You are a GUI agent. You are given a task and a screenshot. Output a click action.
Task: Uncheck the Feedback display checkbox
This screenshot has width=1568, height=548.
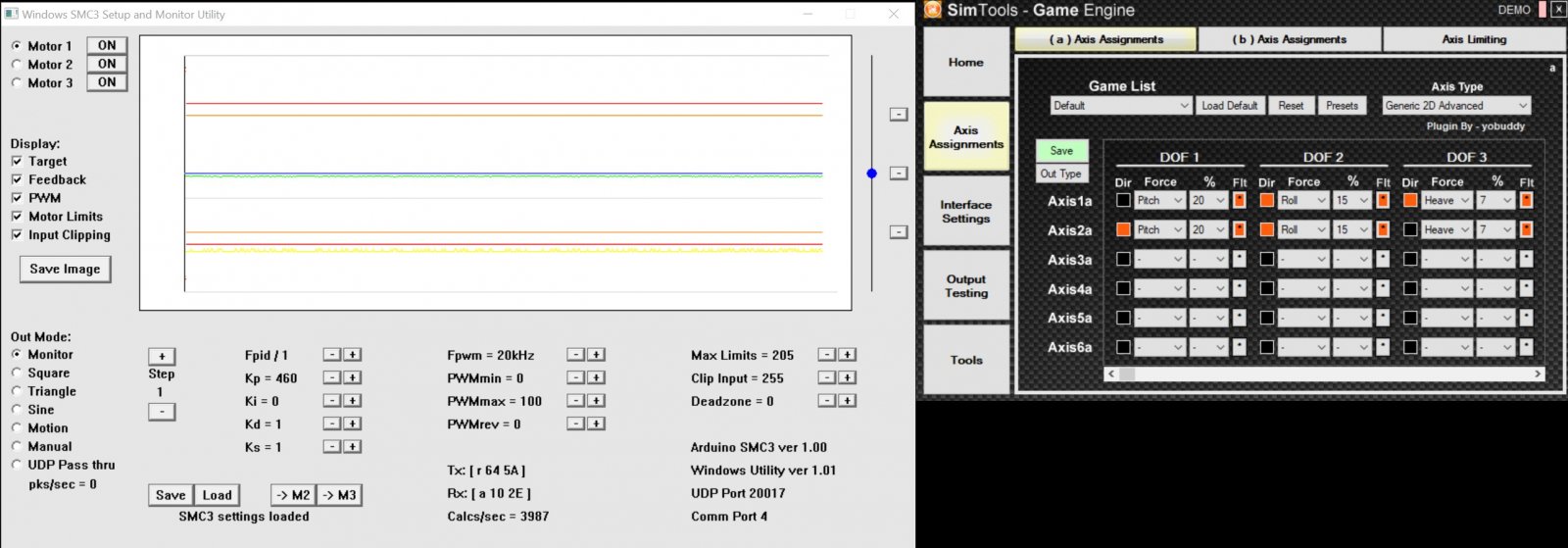point(17,179)
